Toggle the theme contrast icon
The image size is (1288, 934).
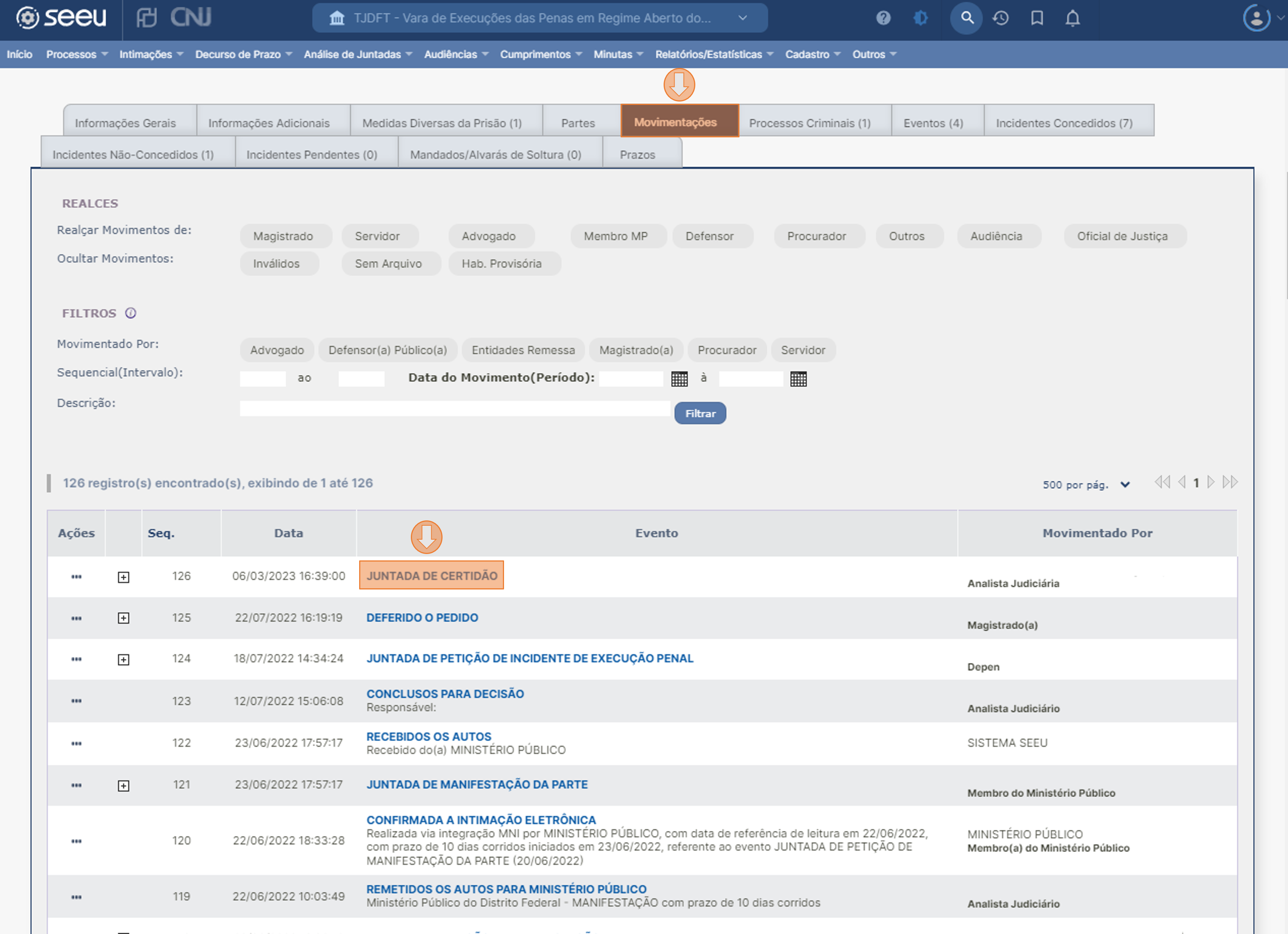(x=921, y=18)
